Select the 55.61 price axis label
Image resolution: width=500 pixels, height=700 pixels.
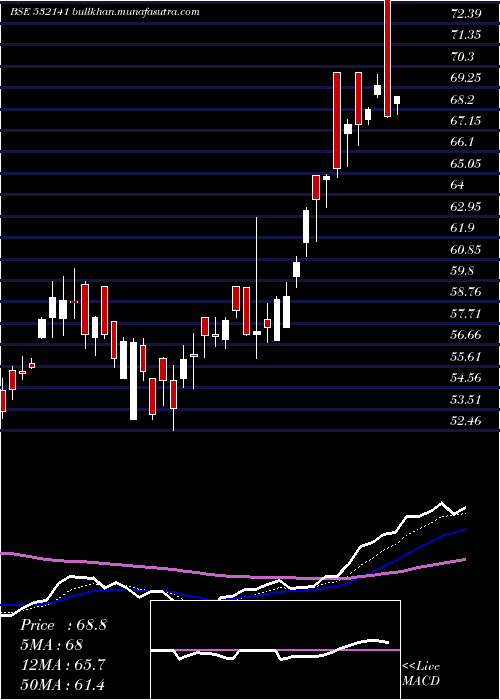pyautogui.click(x=466, y=356)
